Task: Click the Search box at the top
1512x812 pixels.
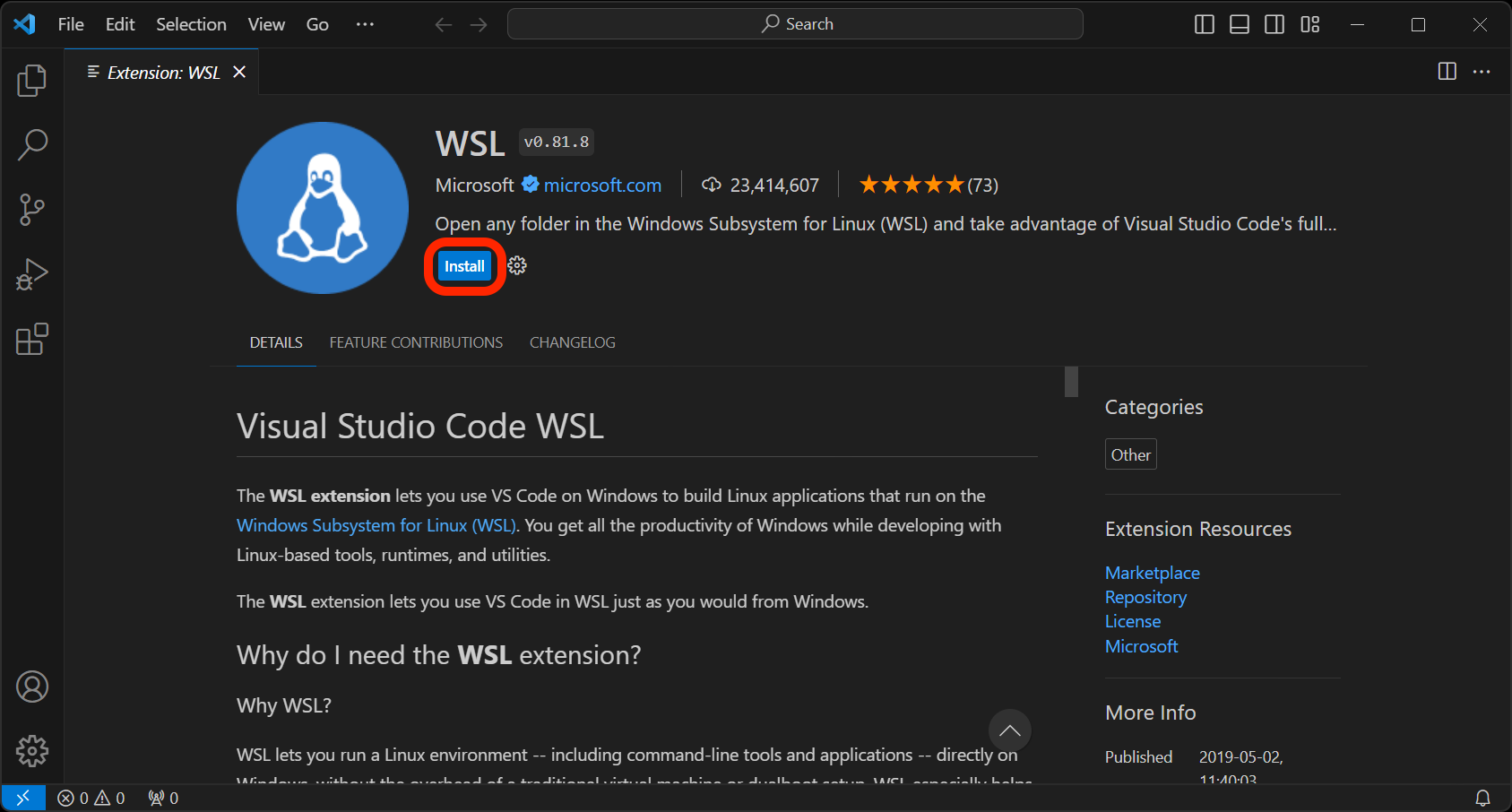Action: click(x=795, y=23)
